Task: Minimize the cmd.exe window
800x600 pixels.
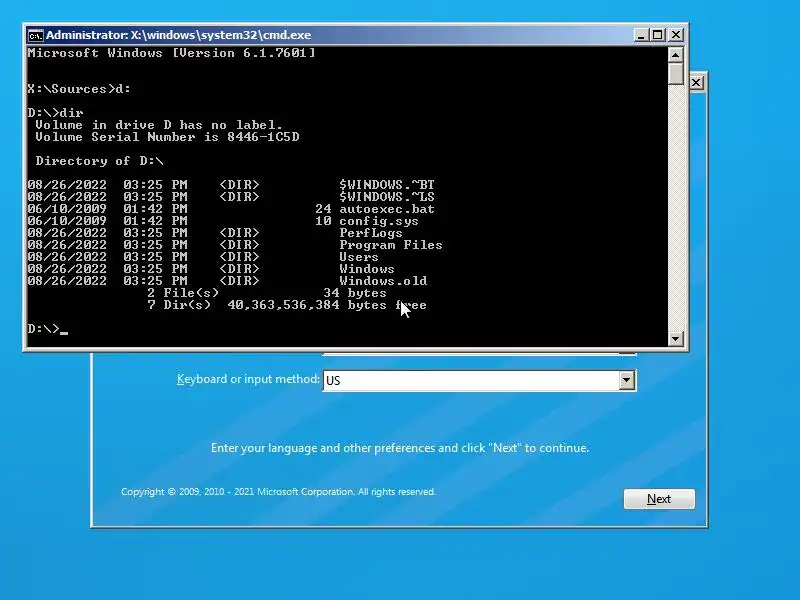Action: [641, 35]
